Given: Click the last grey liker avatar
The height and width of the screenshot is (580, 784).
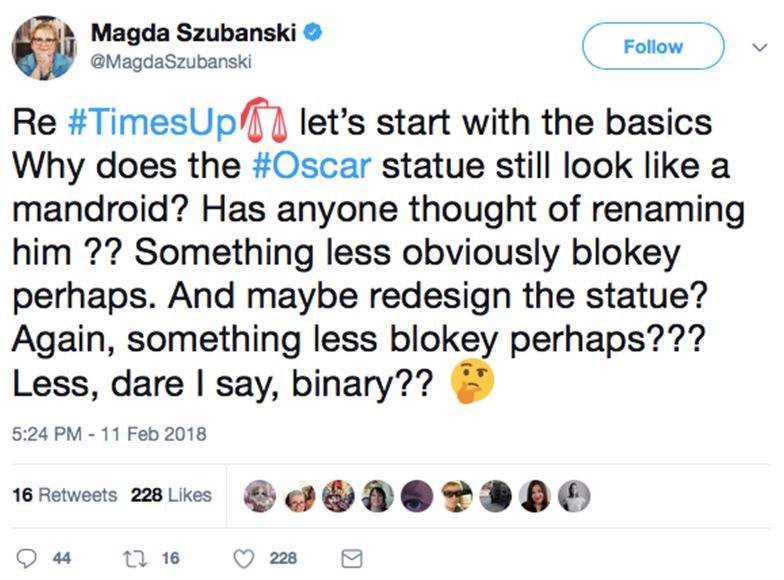Looking at the screenshot, I should (574, 496).
